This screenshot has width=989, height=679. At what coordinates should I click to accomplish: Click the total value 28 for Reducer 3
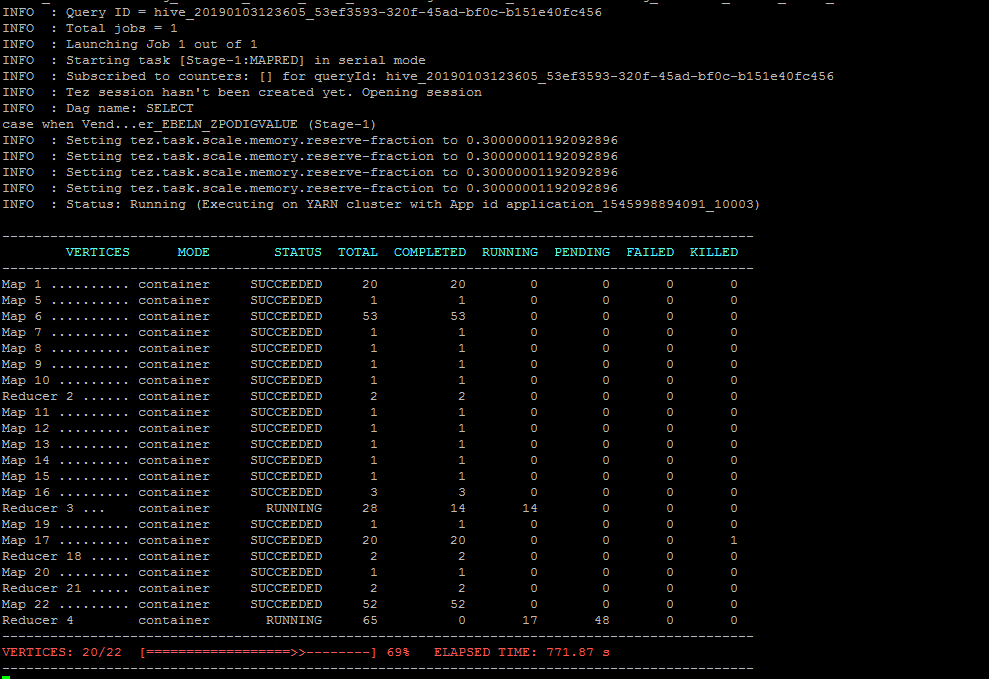tap(370, 508)
